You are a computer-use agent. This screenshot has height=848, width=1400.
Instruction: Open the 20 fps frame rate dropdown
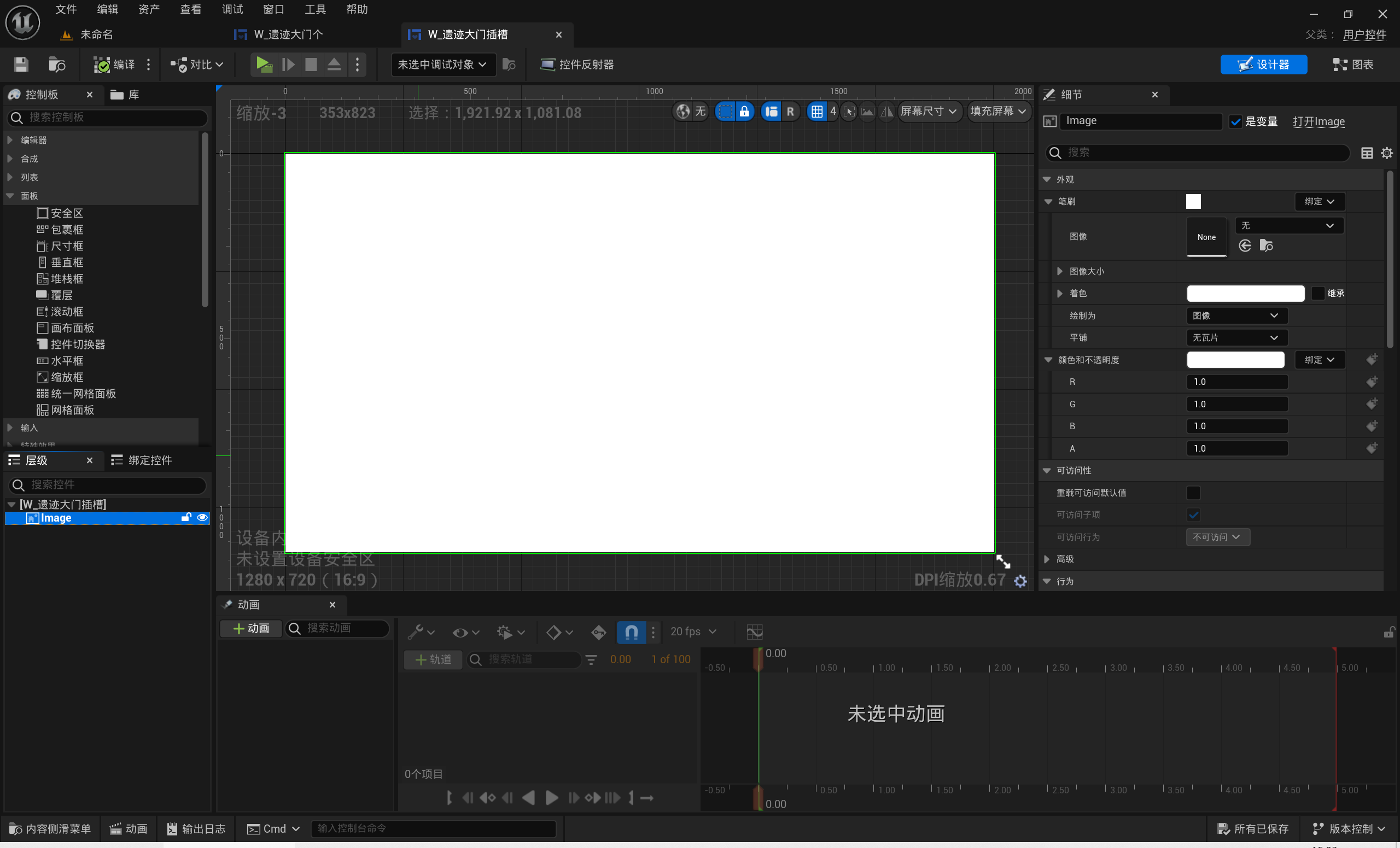[693, 631]
